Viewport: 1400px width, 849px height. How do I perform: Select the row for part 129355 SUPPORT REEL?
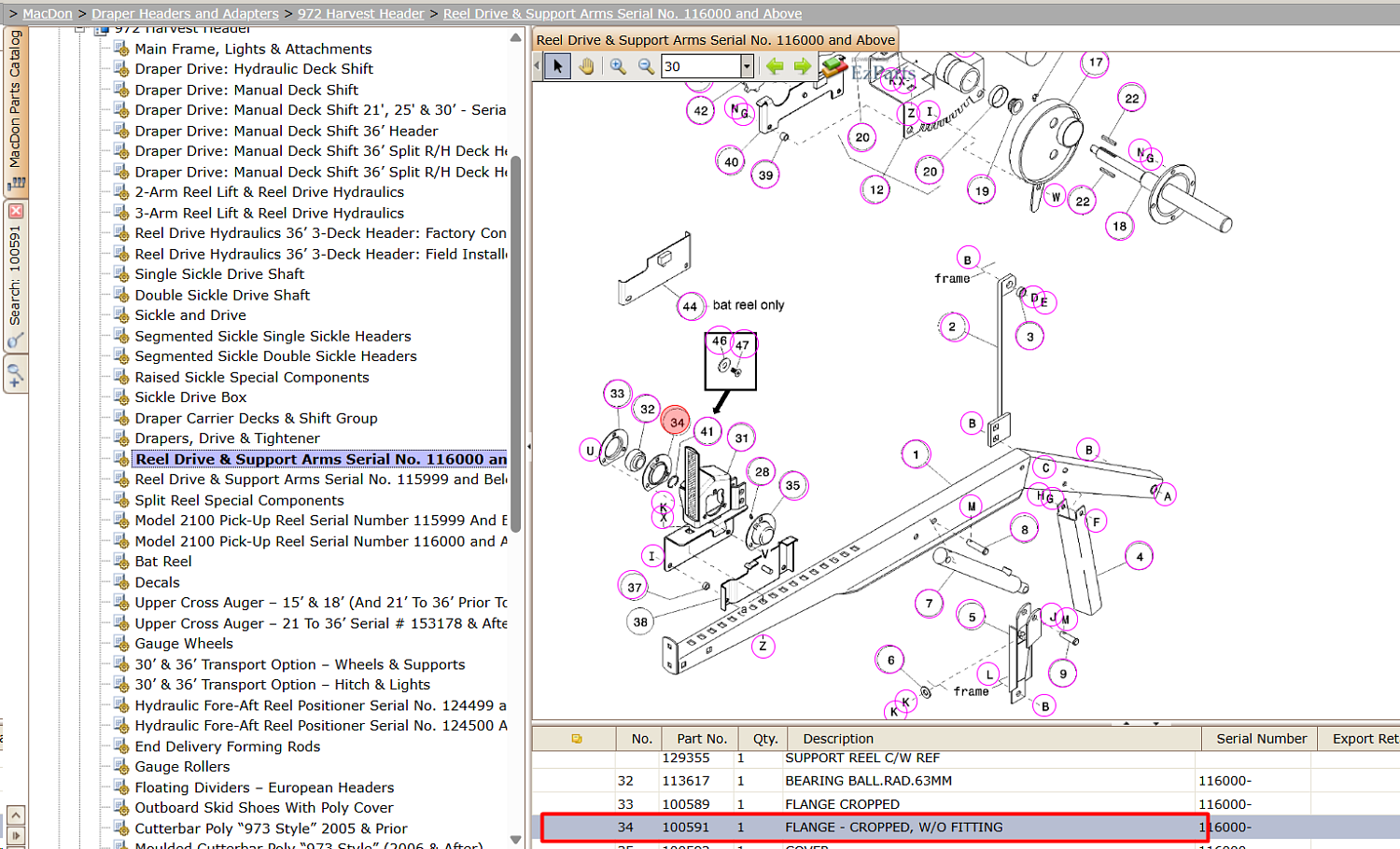966,759
